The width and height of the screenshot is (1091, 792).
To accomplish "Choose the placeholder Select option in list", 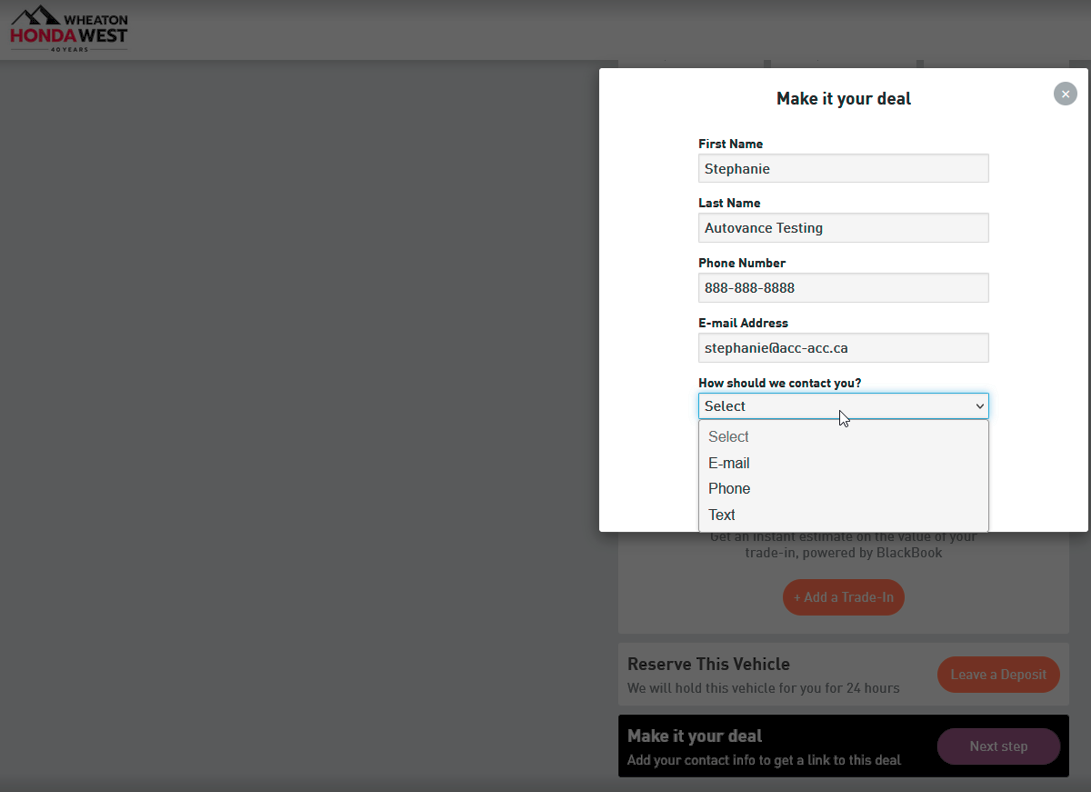I will click(843, 437).
